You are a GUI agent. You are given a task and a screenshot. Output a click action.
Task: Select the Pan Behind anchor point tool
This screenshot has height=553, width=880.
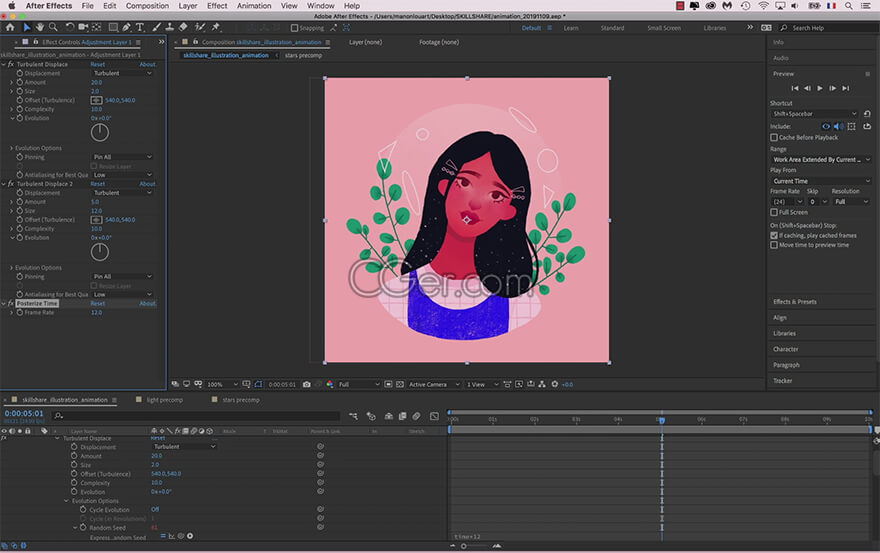(x=97, y=27)
